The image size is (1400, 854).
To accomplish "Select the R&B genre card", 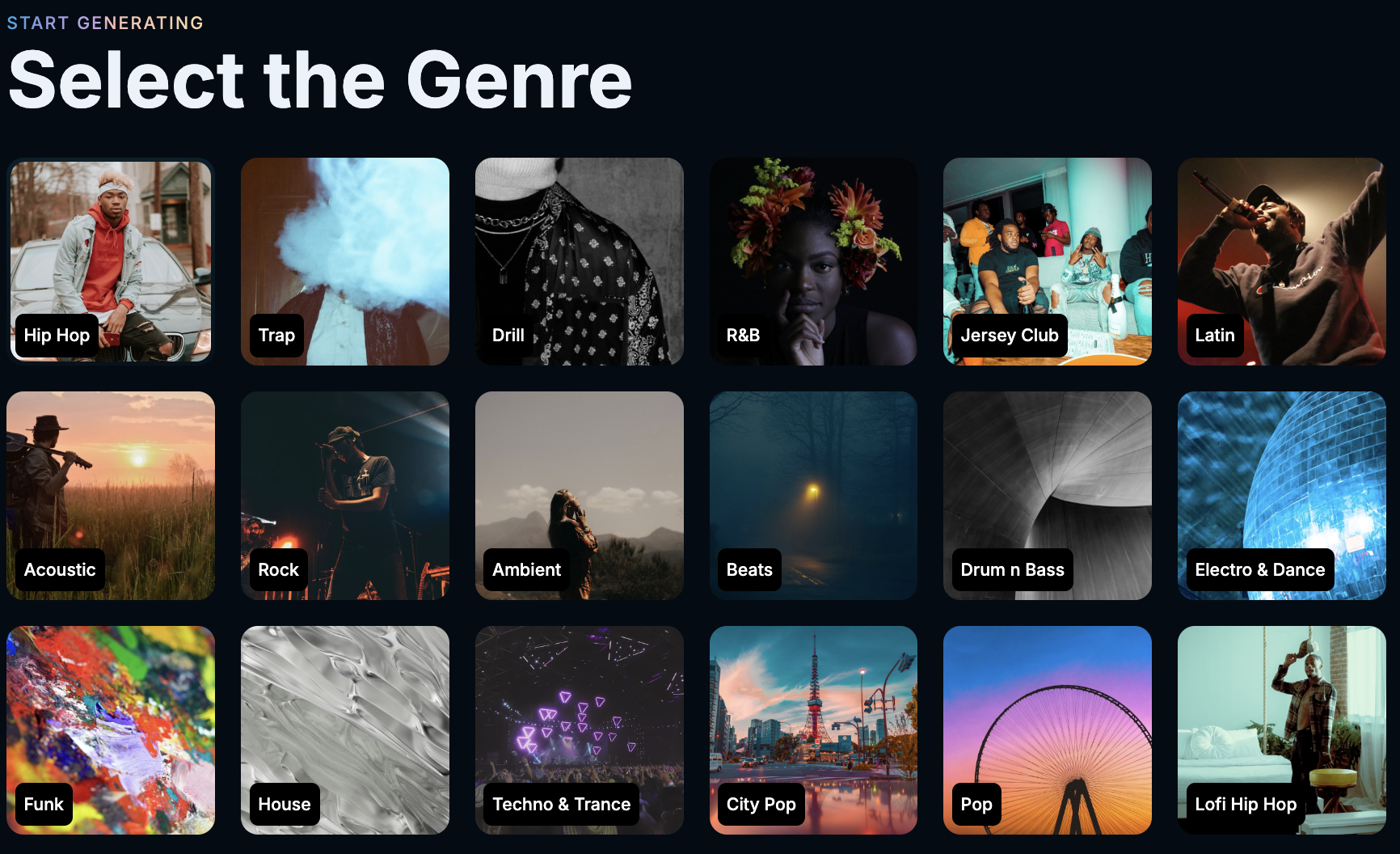I will click(x=813, y=261).
